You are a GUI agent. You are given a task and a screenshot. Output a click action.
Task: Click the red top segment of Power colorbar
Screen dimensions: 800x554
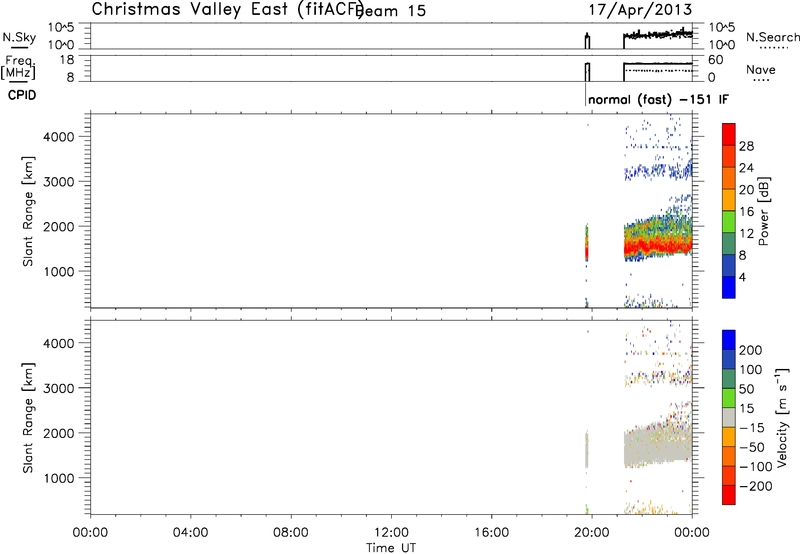point(729,134)
